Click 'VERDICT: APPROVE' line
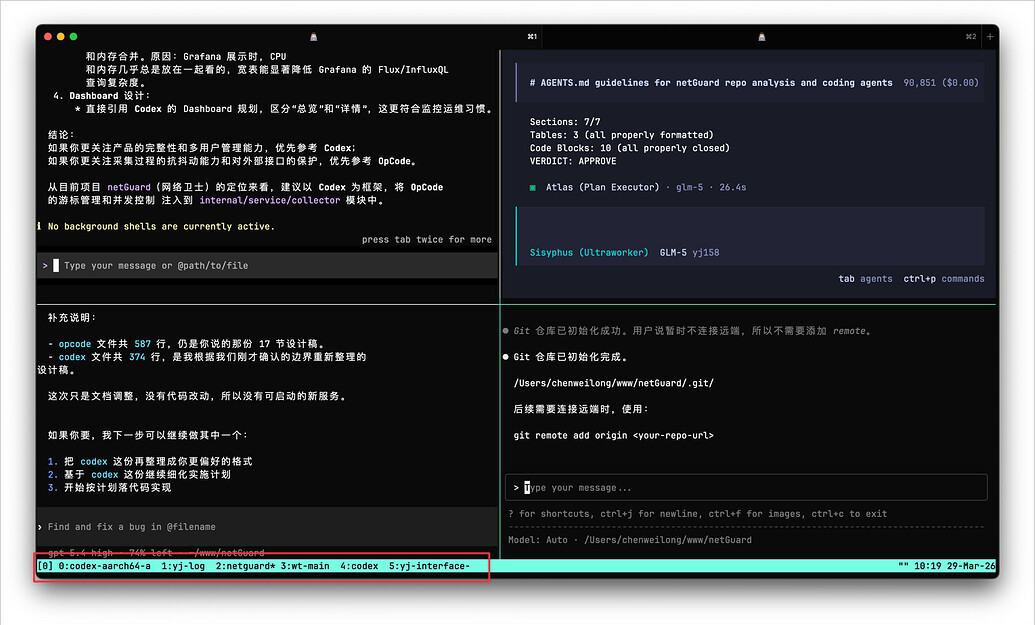The width and height of the screenshot is (1035, 625). (x=573, y=161)
